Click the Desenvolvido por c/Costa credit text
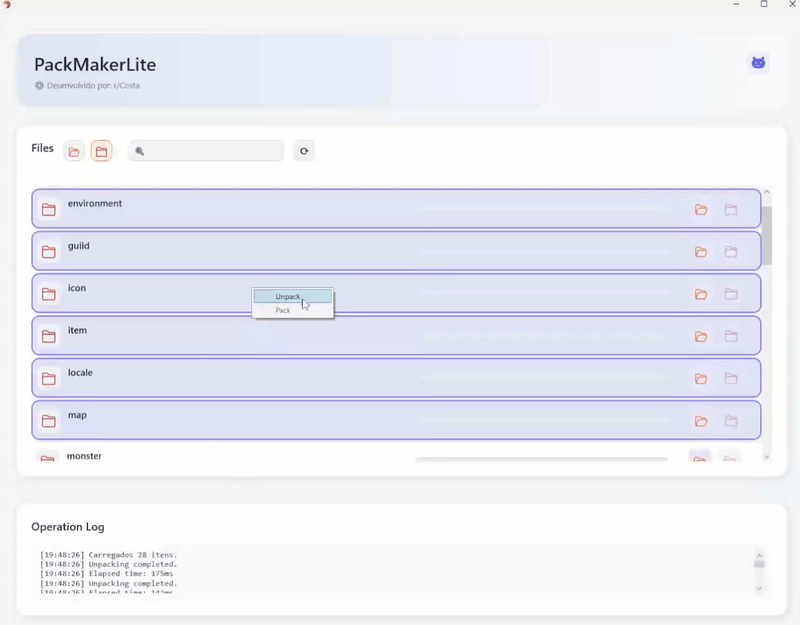The image size is (800, 625). click(91, 86)
